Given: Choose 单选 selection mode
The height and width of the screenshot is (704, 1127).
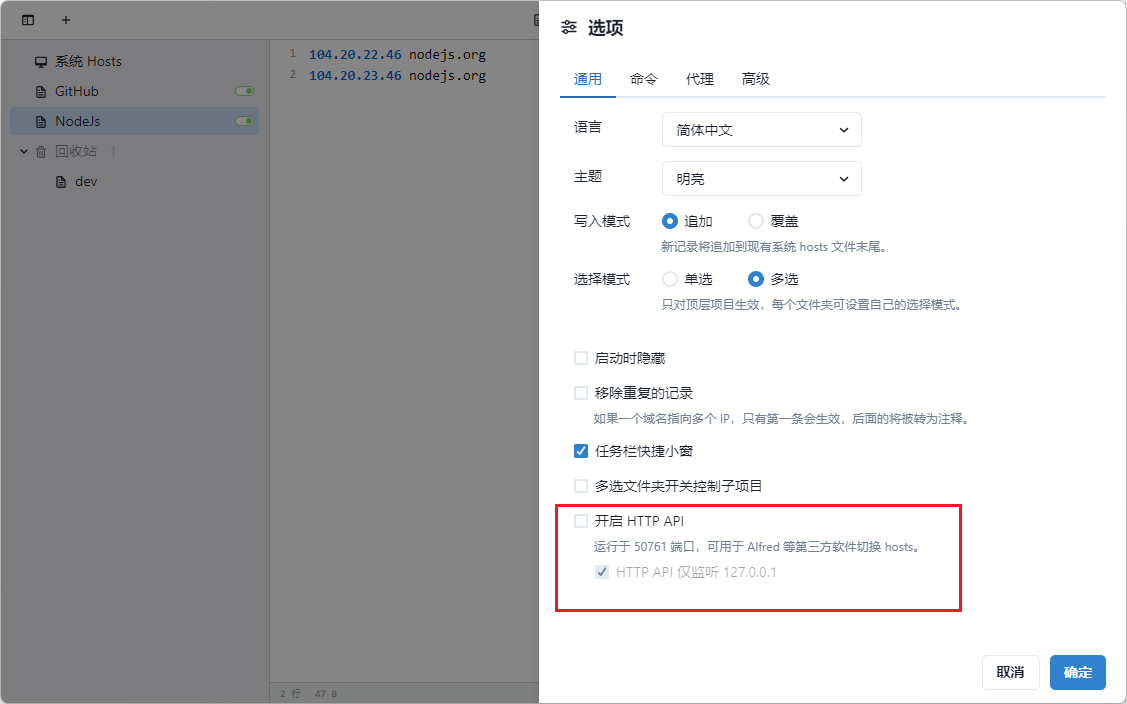Looking at the screenshot, I should coord(670,279).
